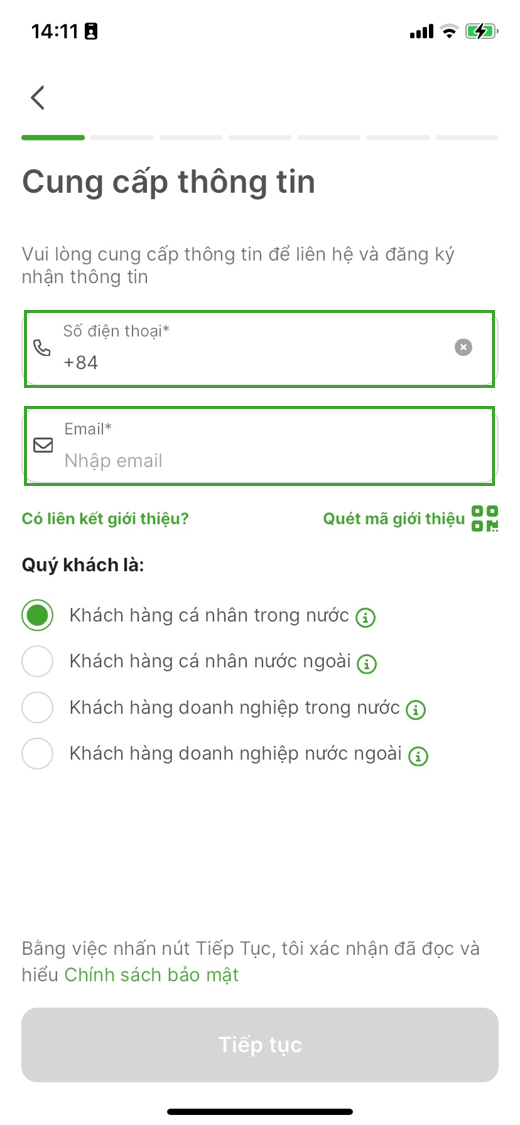This screenshot has width=520, height=1125.
Task: Select Khách hàng cá nhân trong nước radio
Action: (37, 616)
